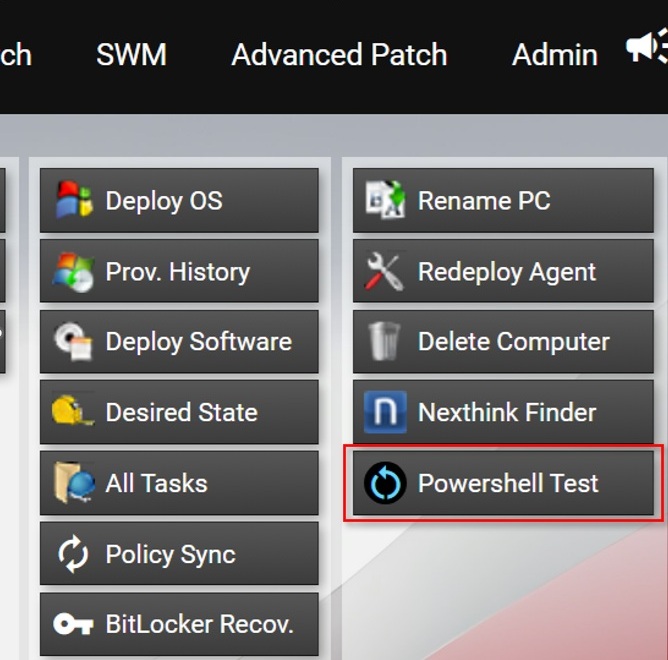Open the SWM menu
The width and height of the screenshot is (668, 660).
click(131, 55)
